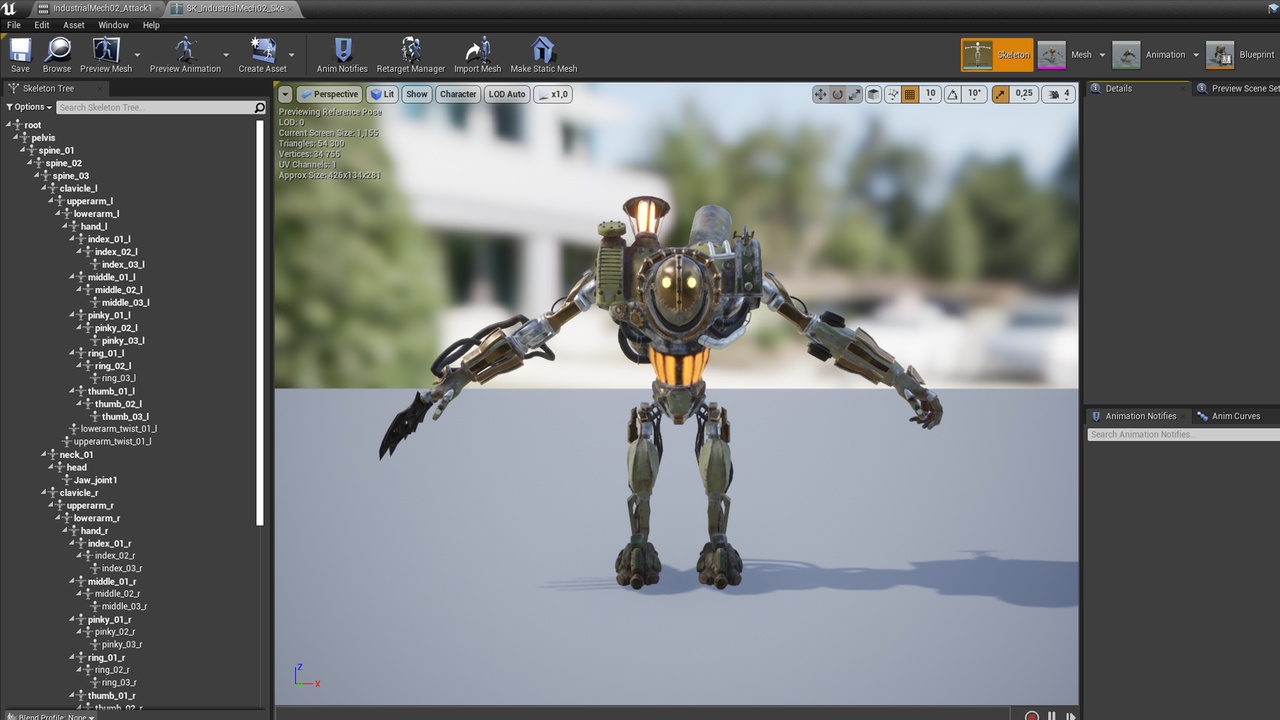
Task: Select the Jaw_joint1 bone
Action: click(x=95, y=480)
